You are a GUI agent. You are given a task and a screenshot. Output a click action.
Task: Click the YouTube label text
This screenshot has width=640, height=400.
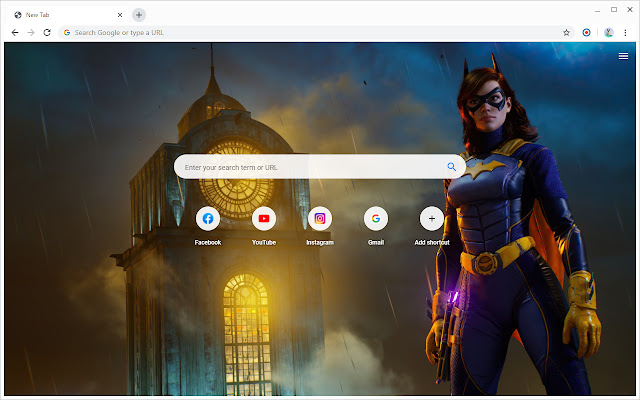point(264,242)
